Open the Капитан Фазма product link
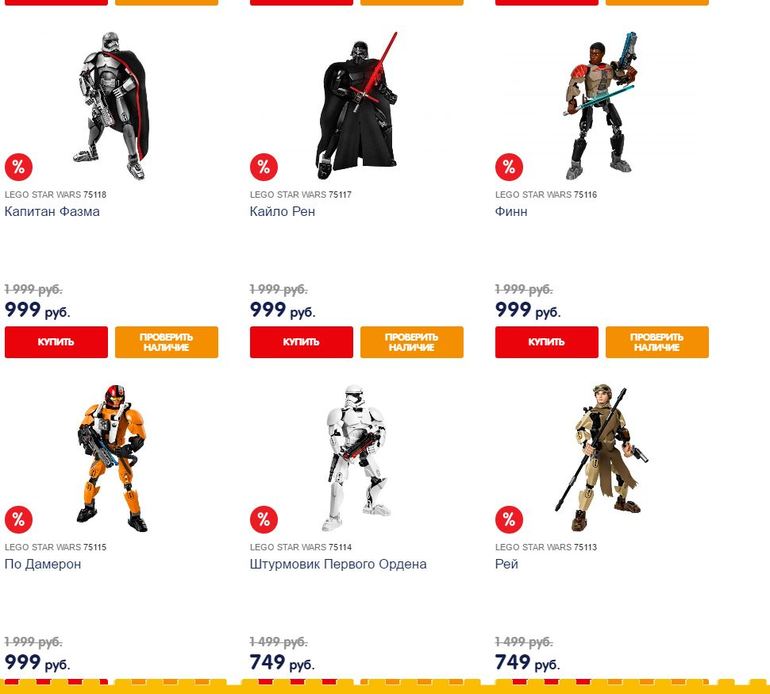The image size is (770, 694). (52, 212)
